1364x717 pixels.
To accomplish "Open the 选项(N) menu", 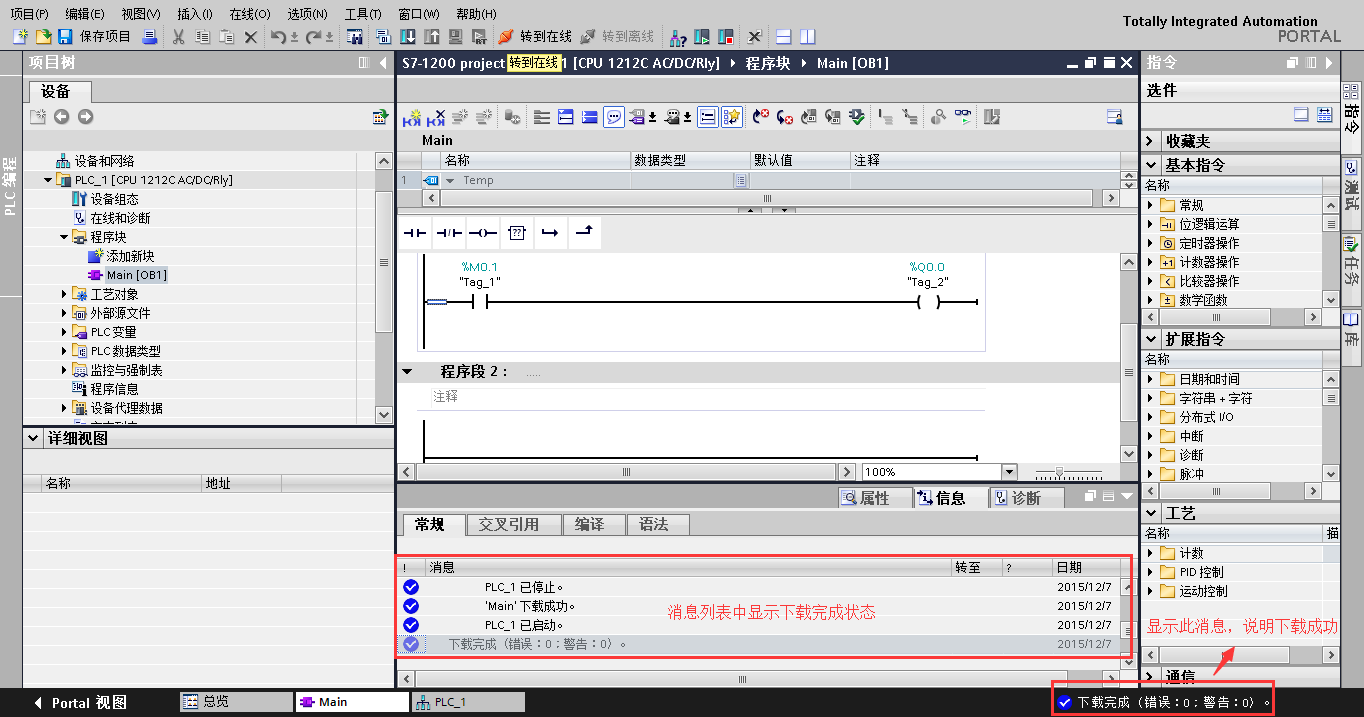I will point(307,14).
